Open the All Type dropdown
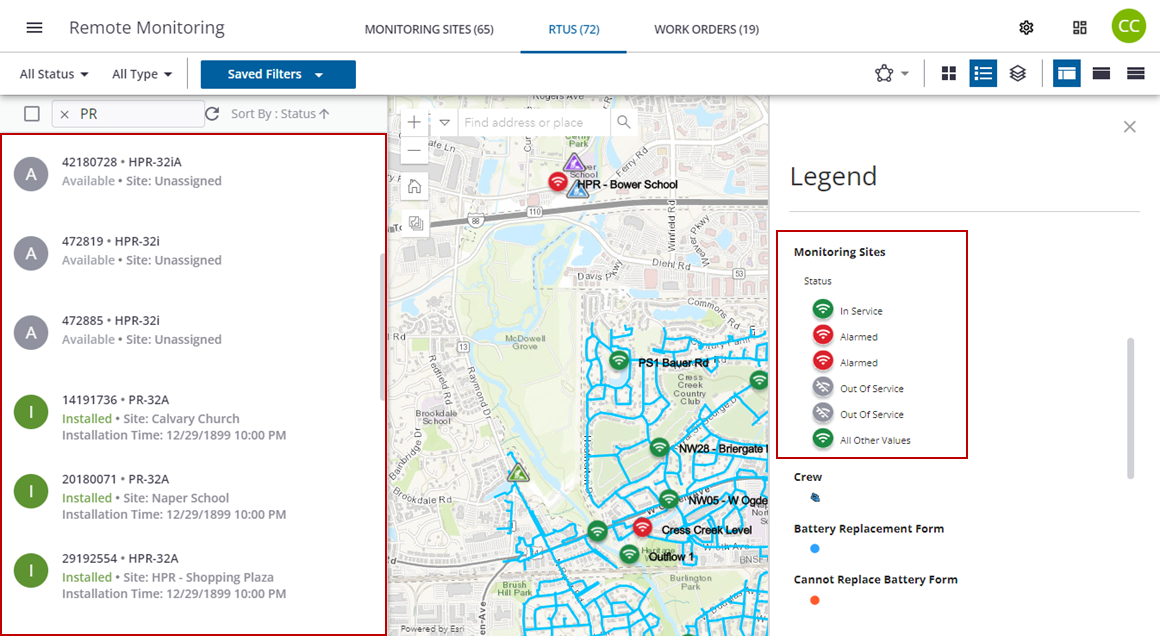 point(142,74)
